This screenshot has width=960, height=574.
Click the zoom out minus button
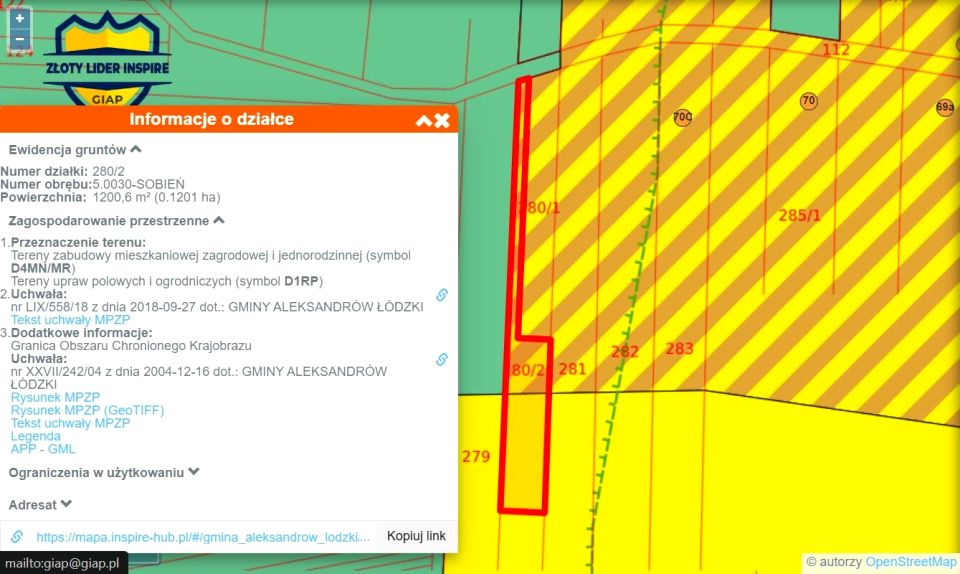coord(20,39)
